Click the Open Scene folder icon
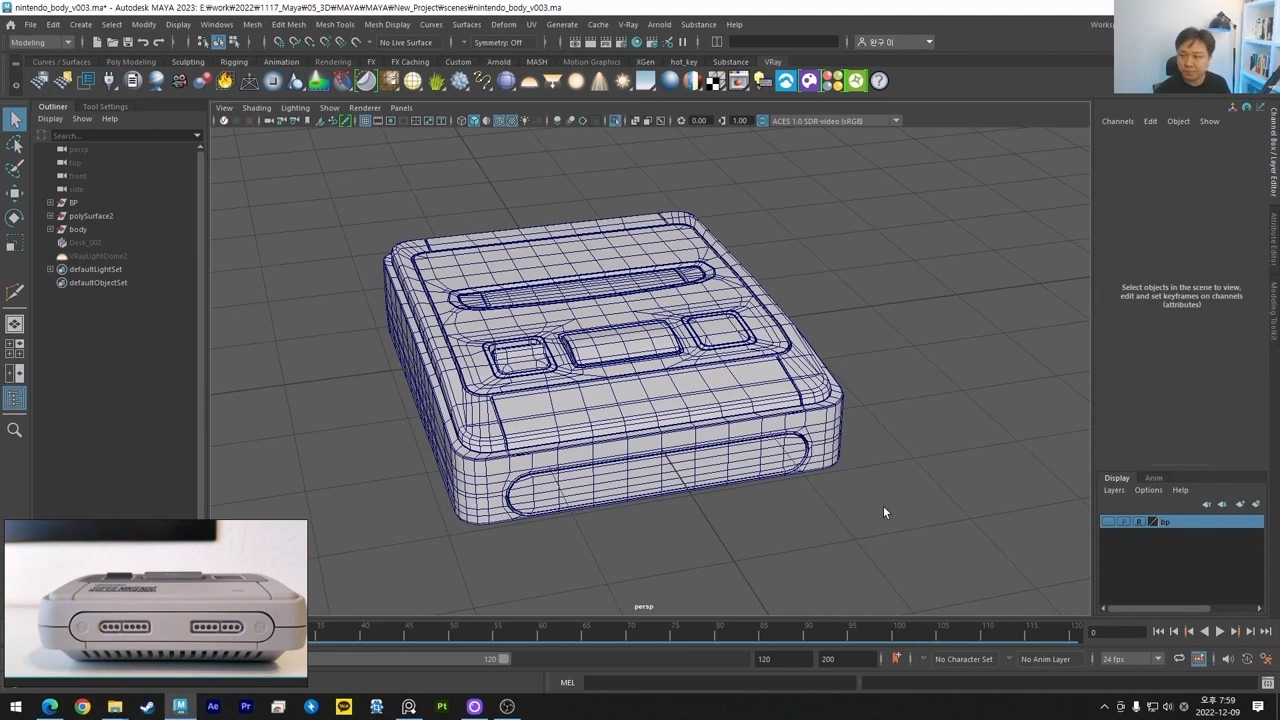The width and height of the screenshot is (1280, 720). point(112,42)
